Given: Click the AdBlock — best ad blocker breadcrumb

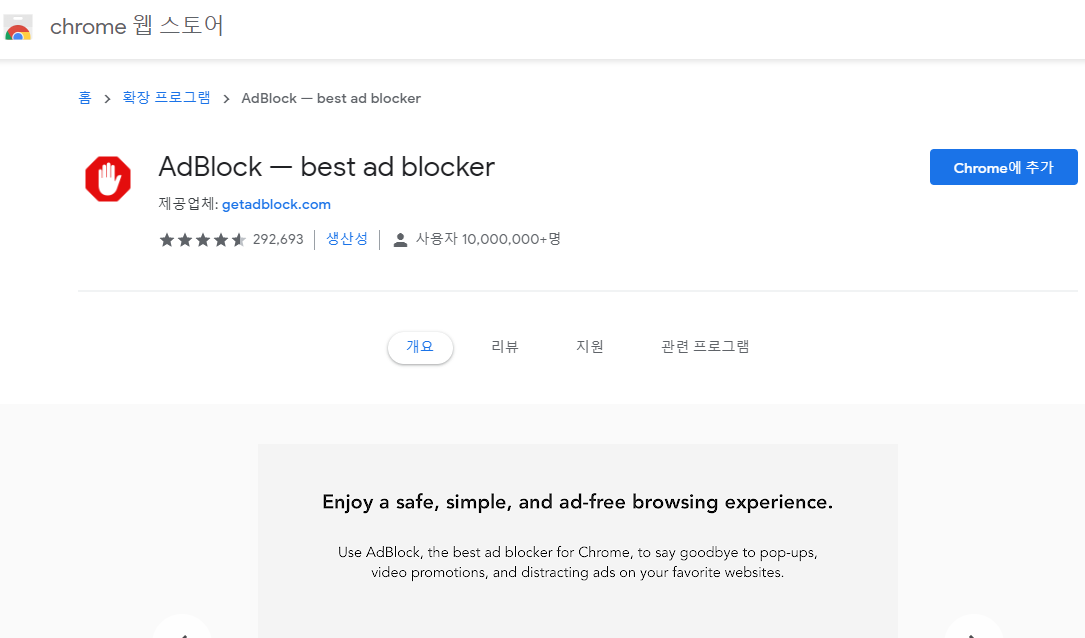Looking at the screenshot, I should [x=331, y=98].
